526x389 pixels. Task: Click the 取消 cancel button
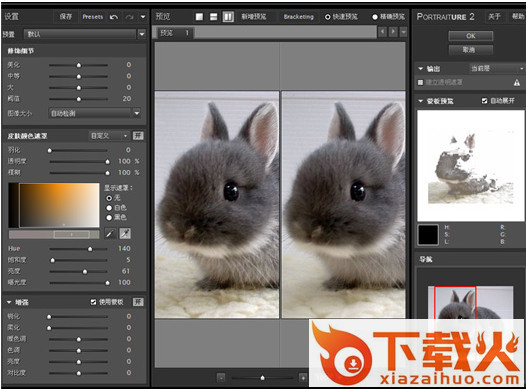point(471,50)
